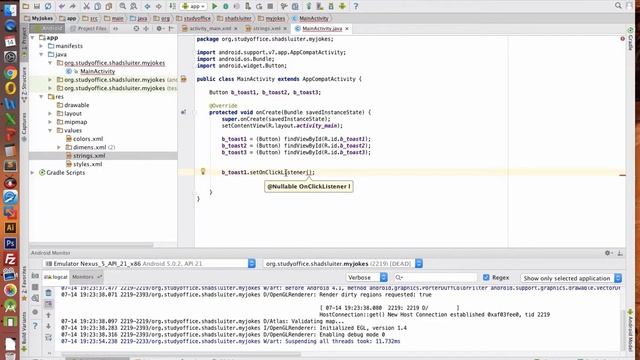
Task: Open FileZilla from the Dock
Action: 10,259
